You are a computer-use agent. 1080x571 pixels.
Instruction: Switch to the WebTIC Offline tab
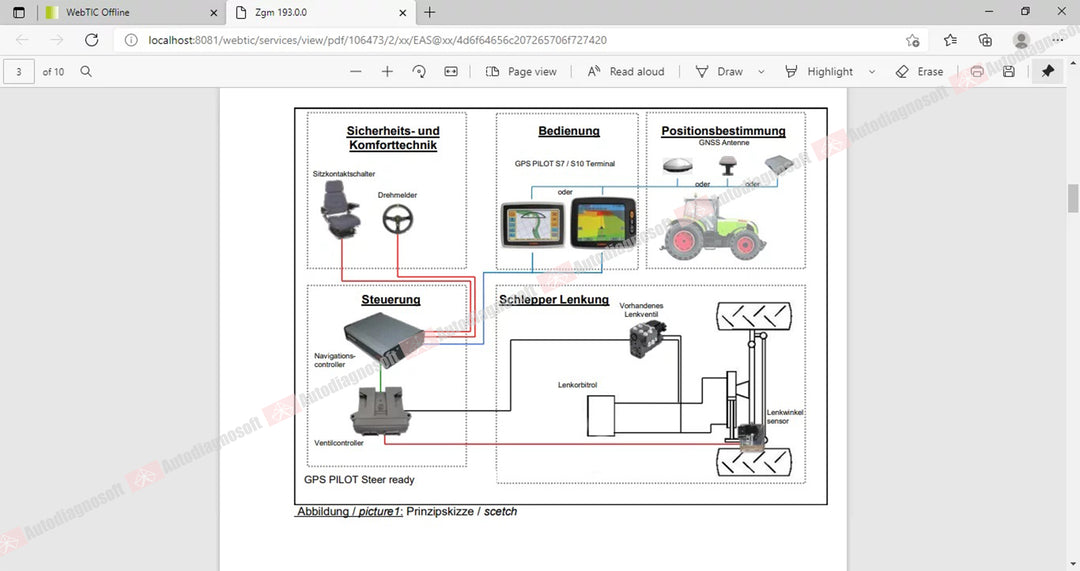click(131, 12)
